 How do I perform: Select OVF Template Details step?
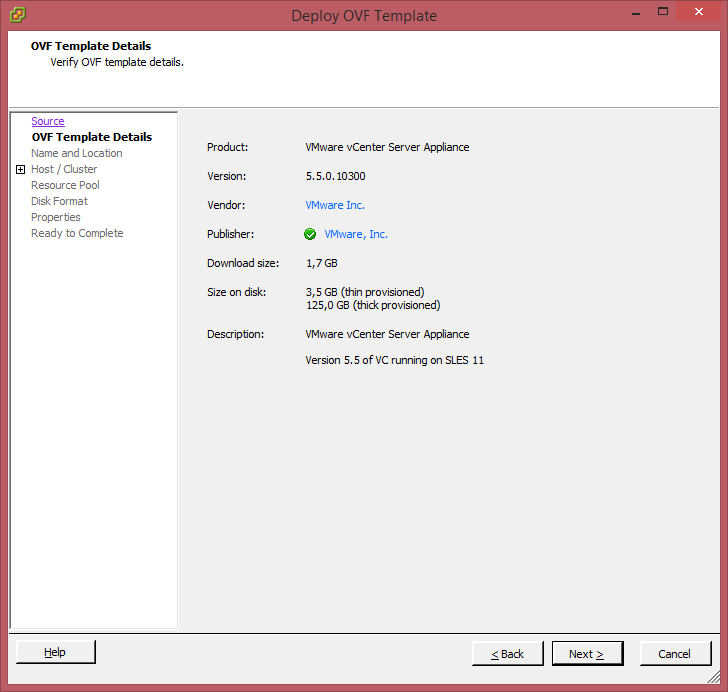91,137
